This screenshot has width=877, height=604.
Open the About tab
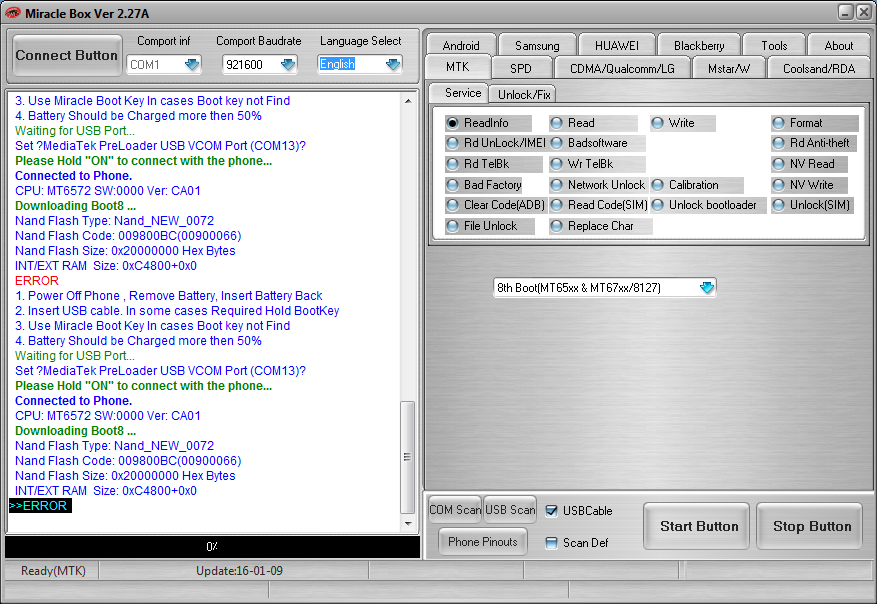point(839,45)
